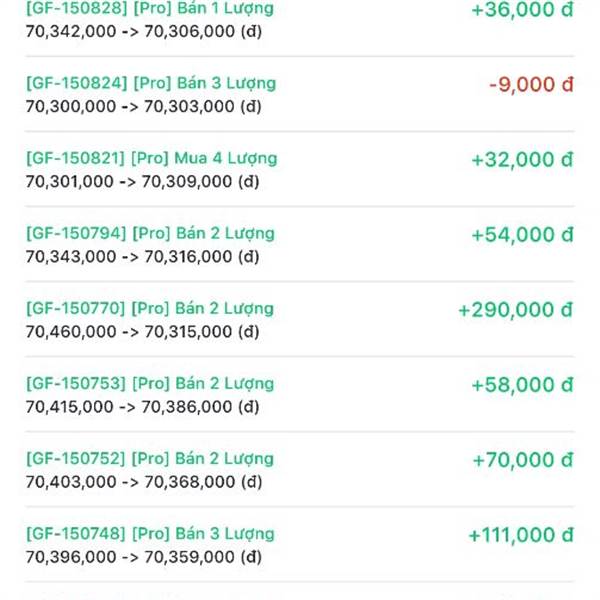Image resolution: width=600 pixels, height=600 pixels.
Task: Select the +70,000 đ profit amount
Action: click(x=523, y=459)
